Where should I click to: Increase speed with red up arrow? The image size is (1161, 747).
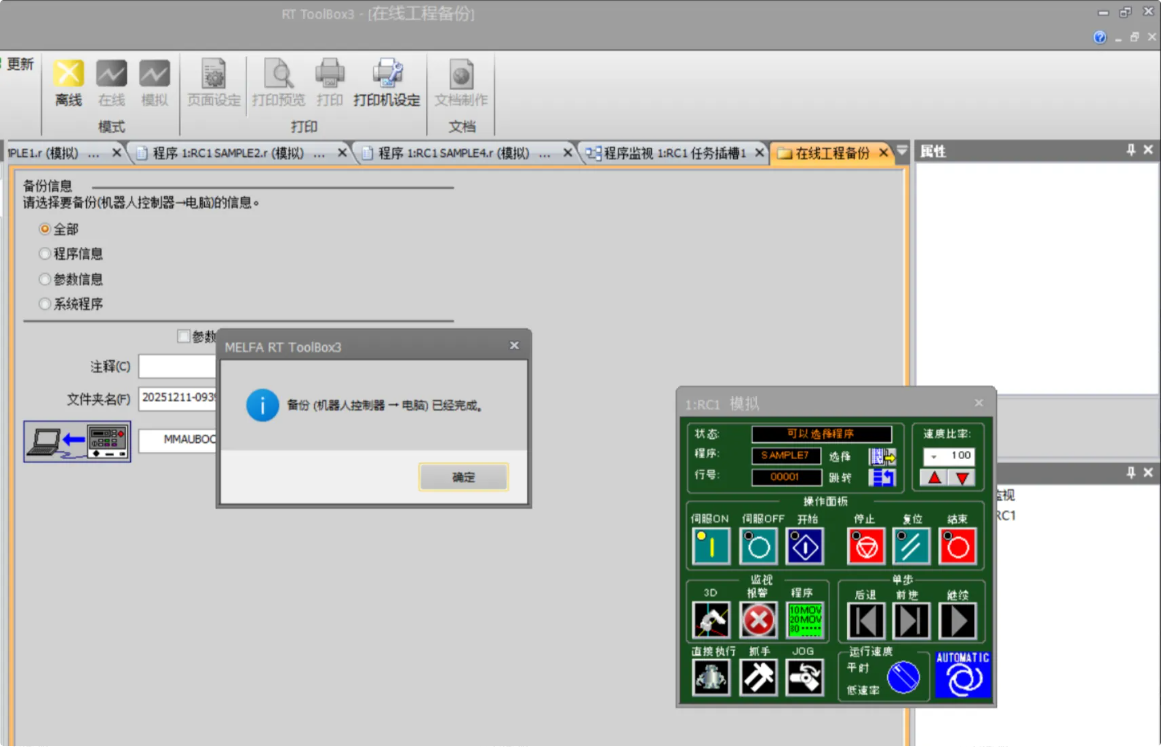(935, 478)
